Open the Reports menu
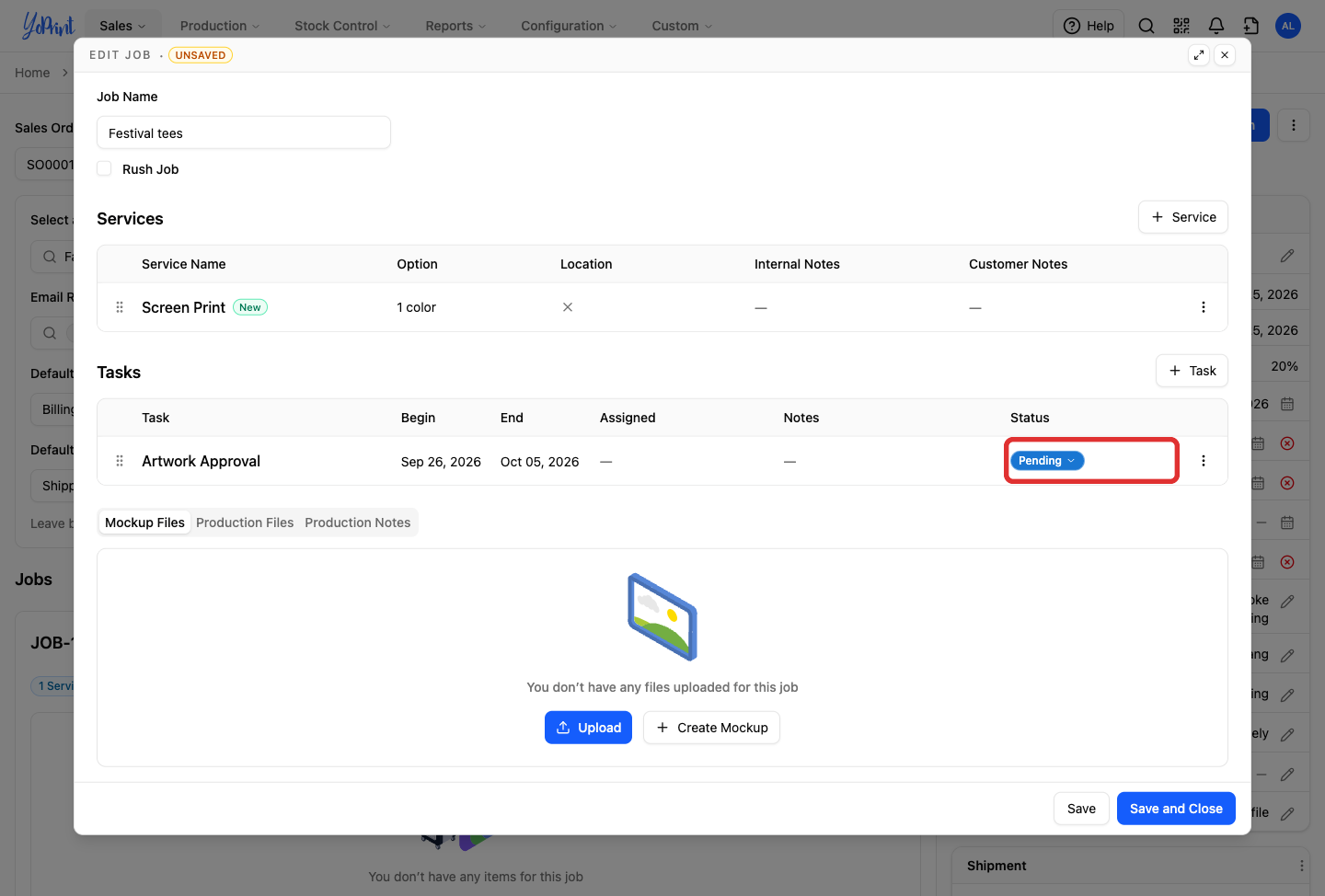The image size is (1325, 896). click(x=455, y=26)
